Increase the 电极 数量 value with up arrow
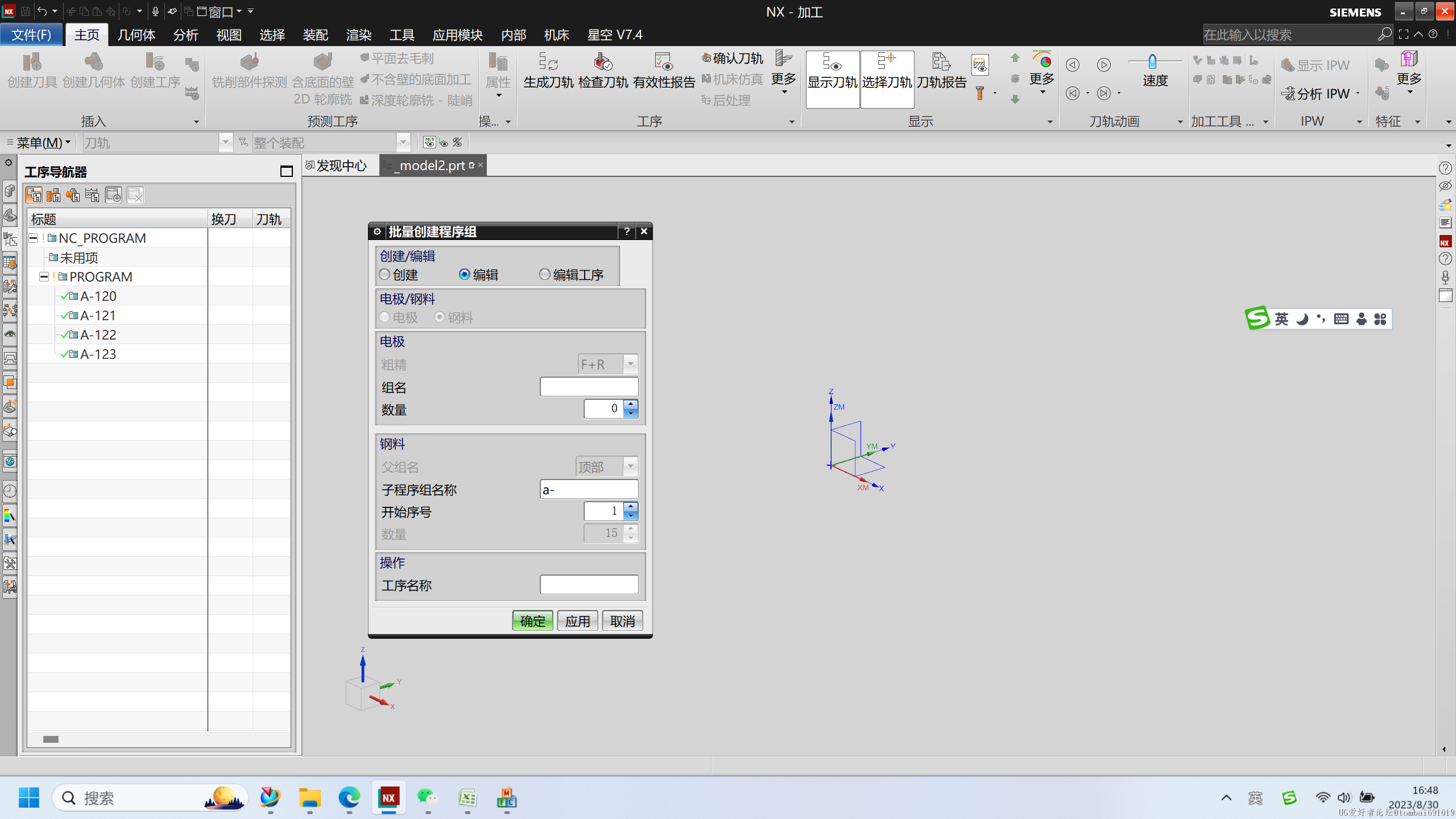Screen dimensions: 1456x819 click(x=631, y=404)
